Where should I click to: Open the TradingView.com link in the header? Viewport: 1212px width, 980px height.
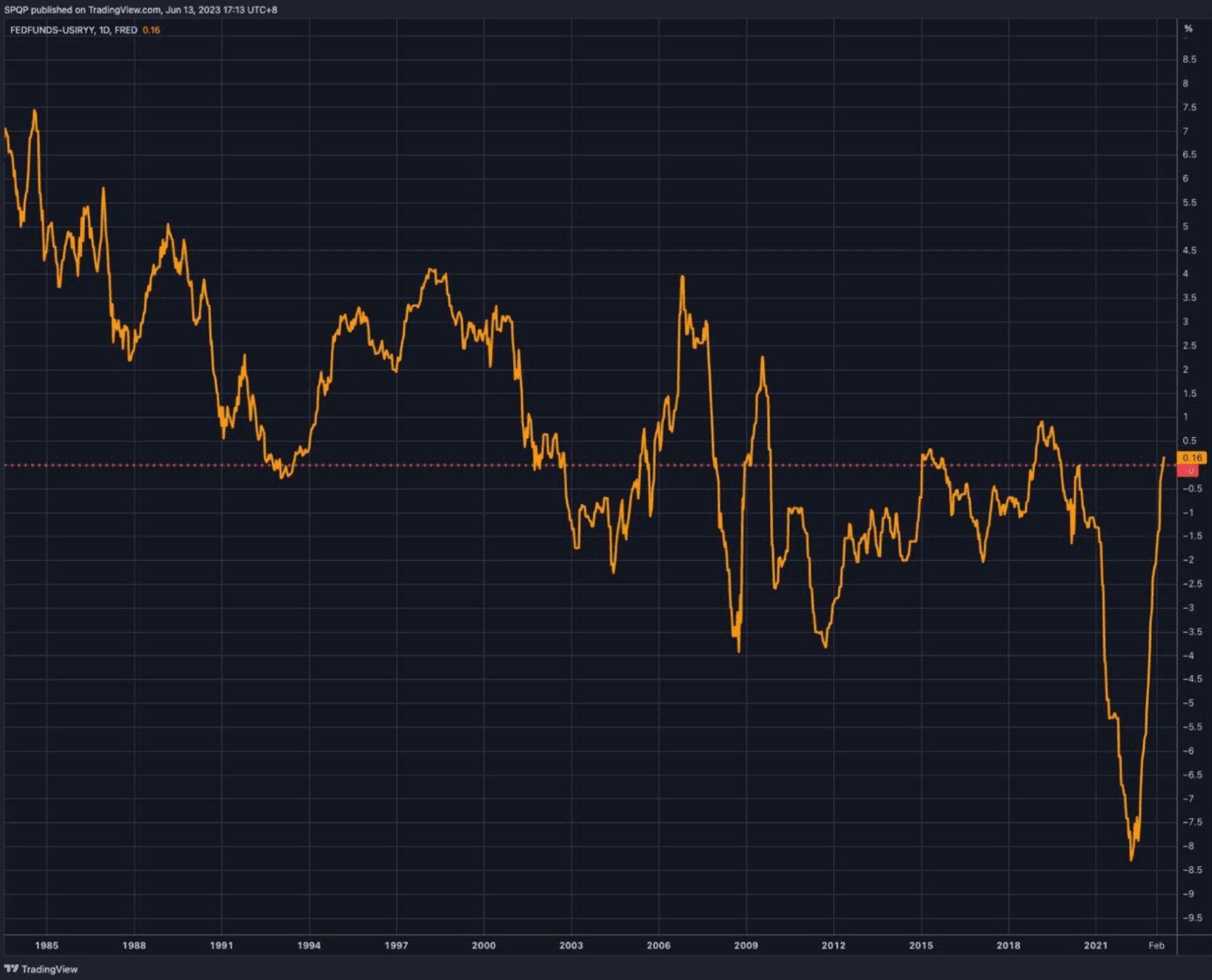124,10
